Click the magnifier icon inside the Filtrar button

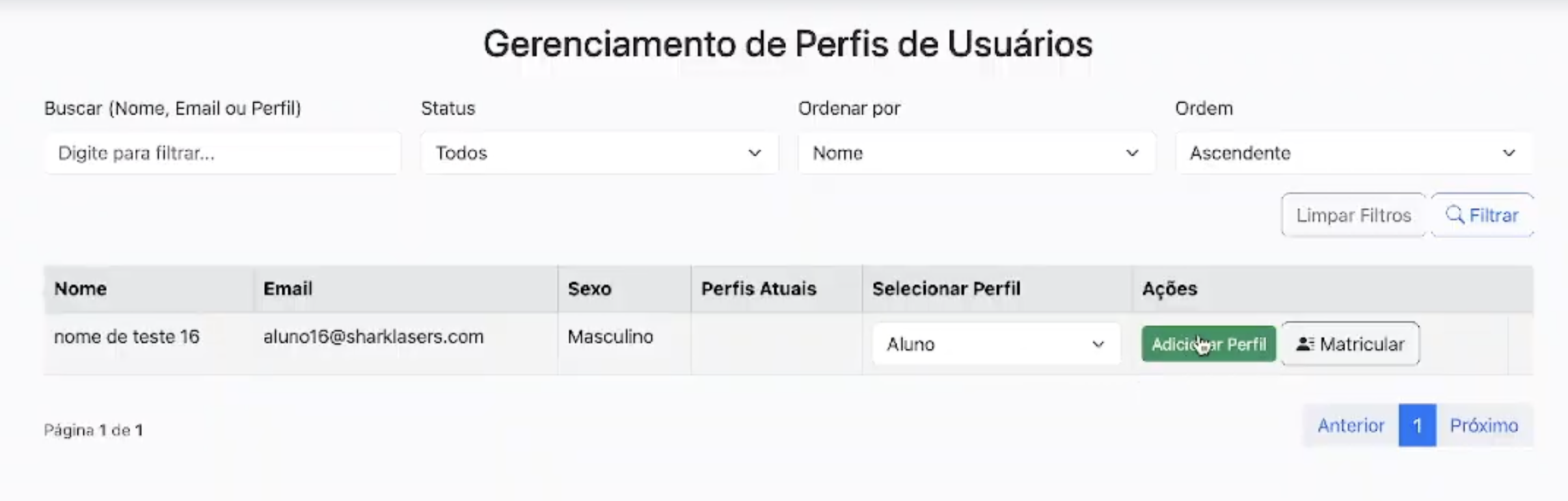point(1455,215)
